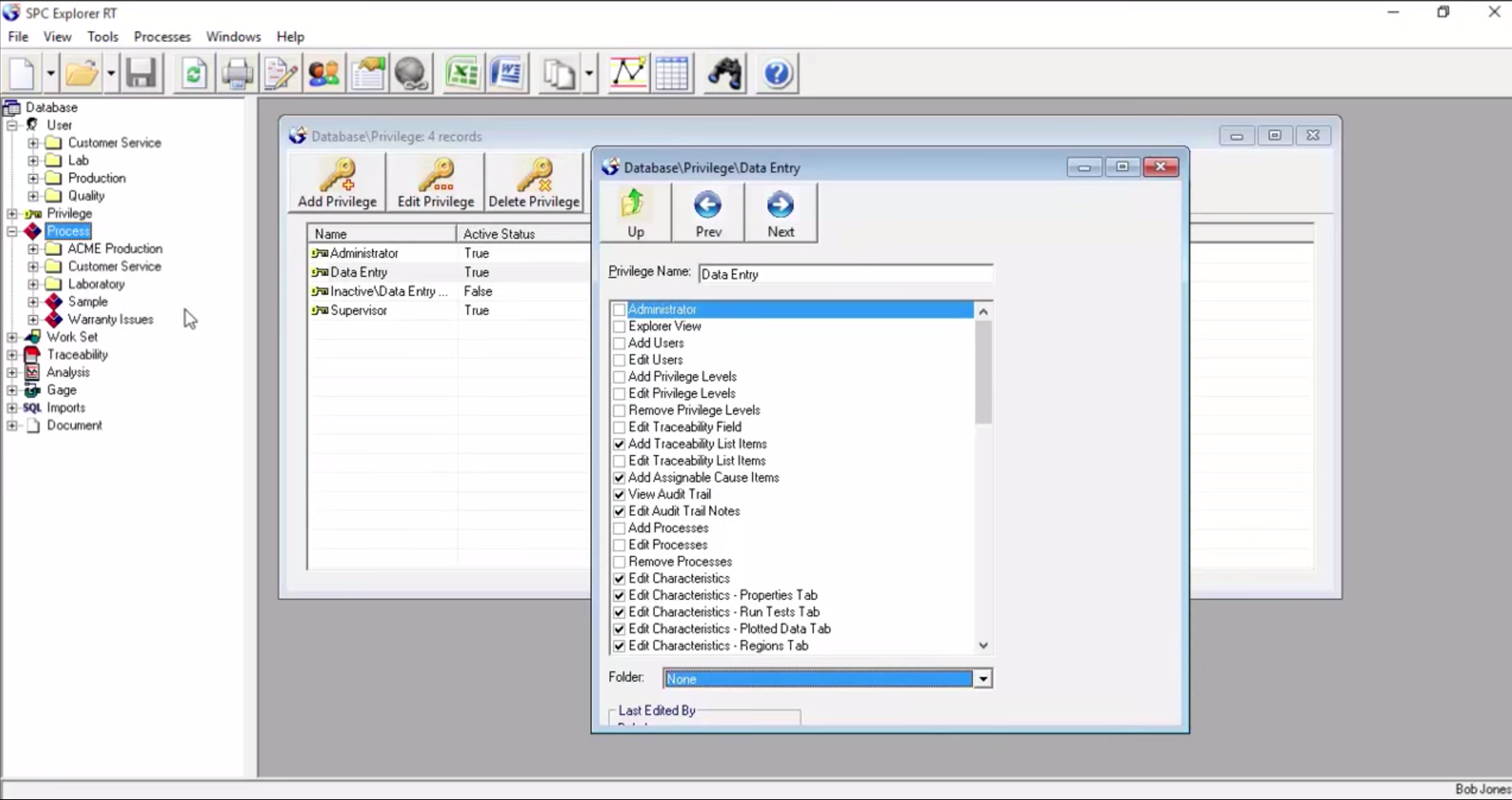The width and height of the screenshot is (1512, 800).
Task: Select the binoculars search icon
Action: (x=724, y=73)
